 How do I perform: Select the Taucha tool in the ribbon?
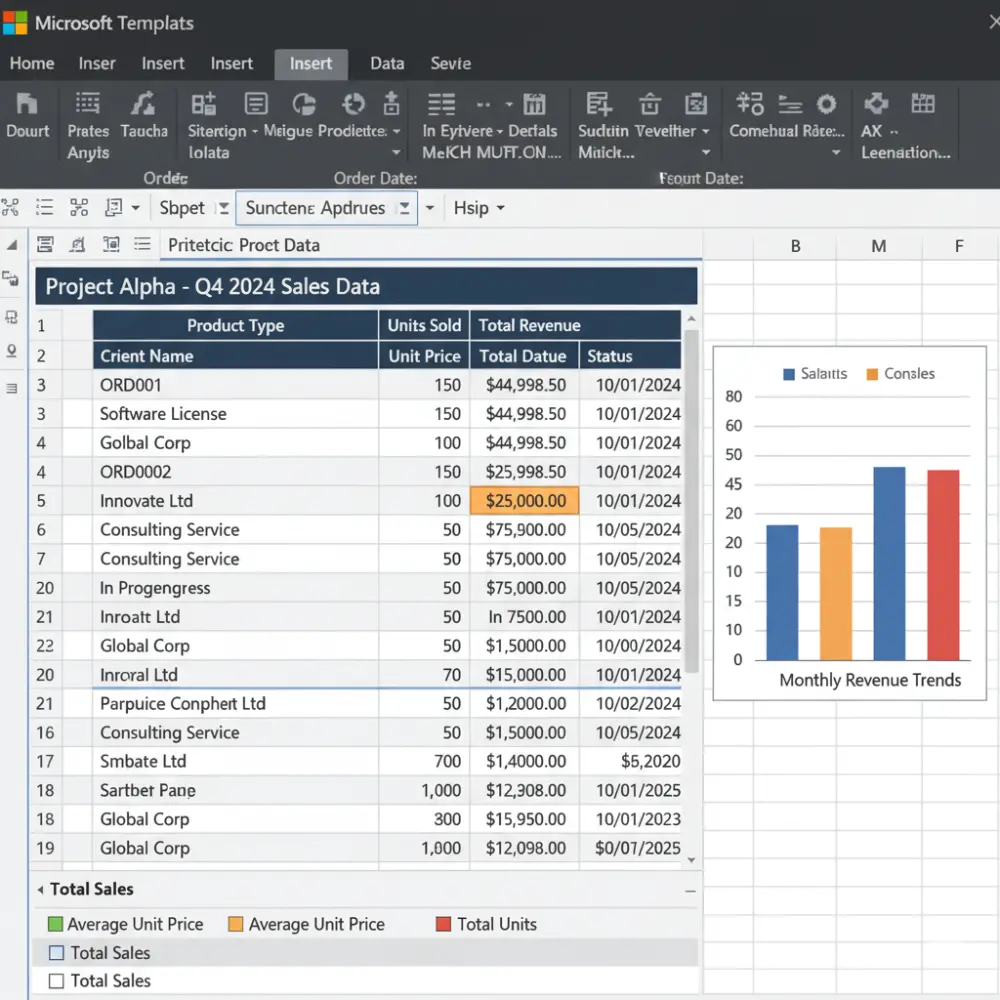144,115
